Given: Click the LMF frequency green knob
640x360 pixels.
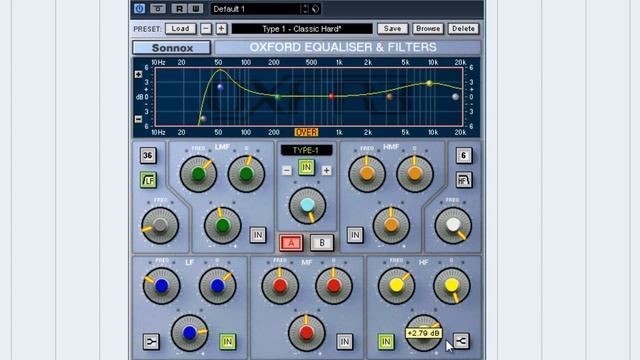Looking at the screenshot, I should point(198,174).
